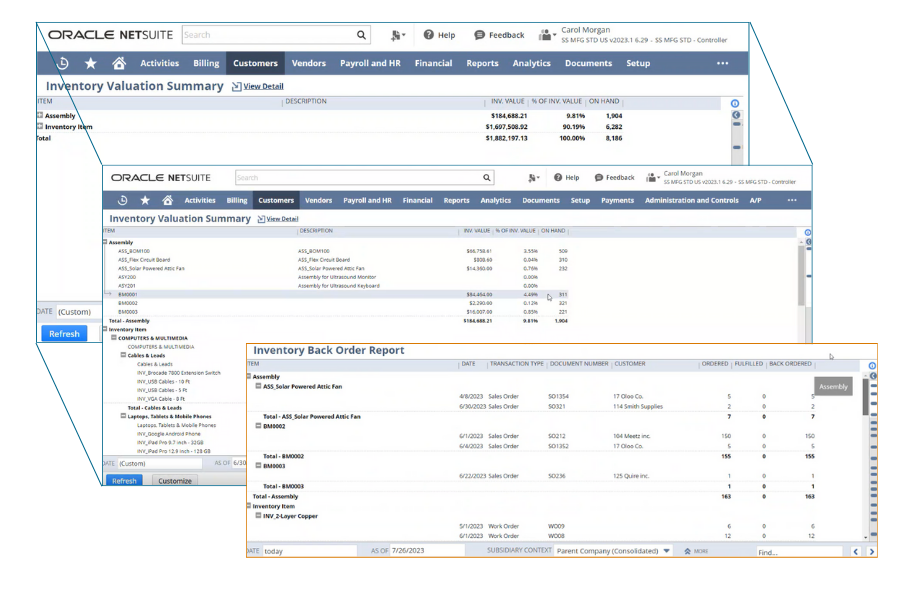The height and width of the screenshot is (600, 900).
Task: Collapse BM0003 group in Back Order Report
Action: [258, 466]
